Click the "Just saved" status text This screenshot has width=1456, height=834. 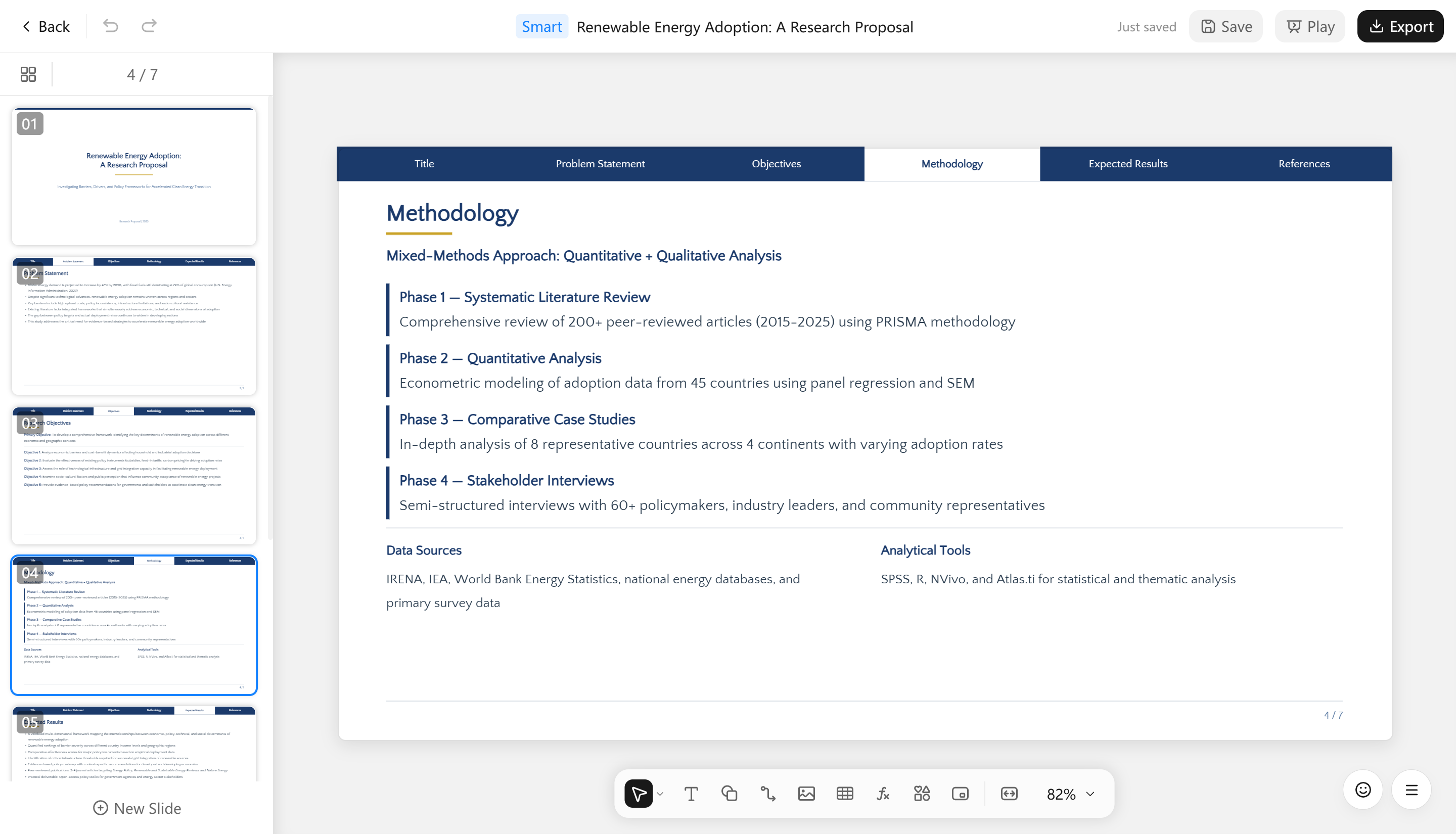[1147, 27]
